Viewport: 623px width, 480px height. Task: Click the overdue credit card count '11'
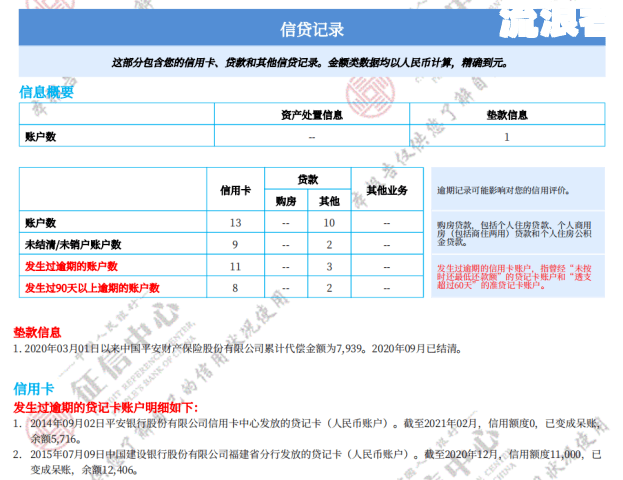[x=235, y=267]
